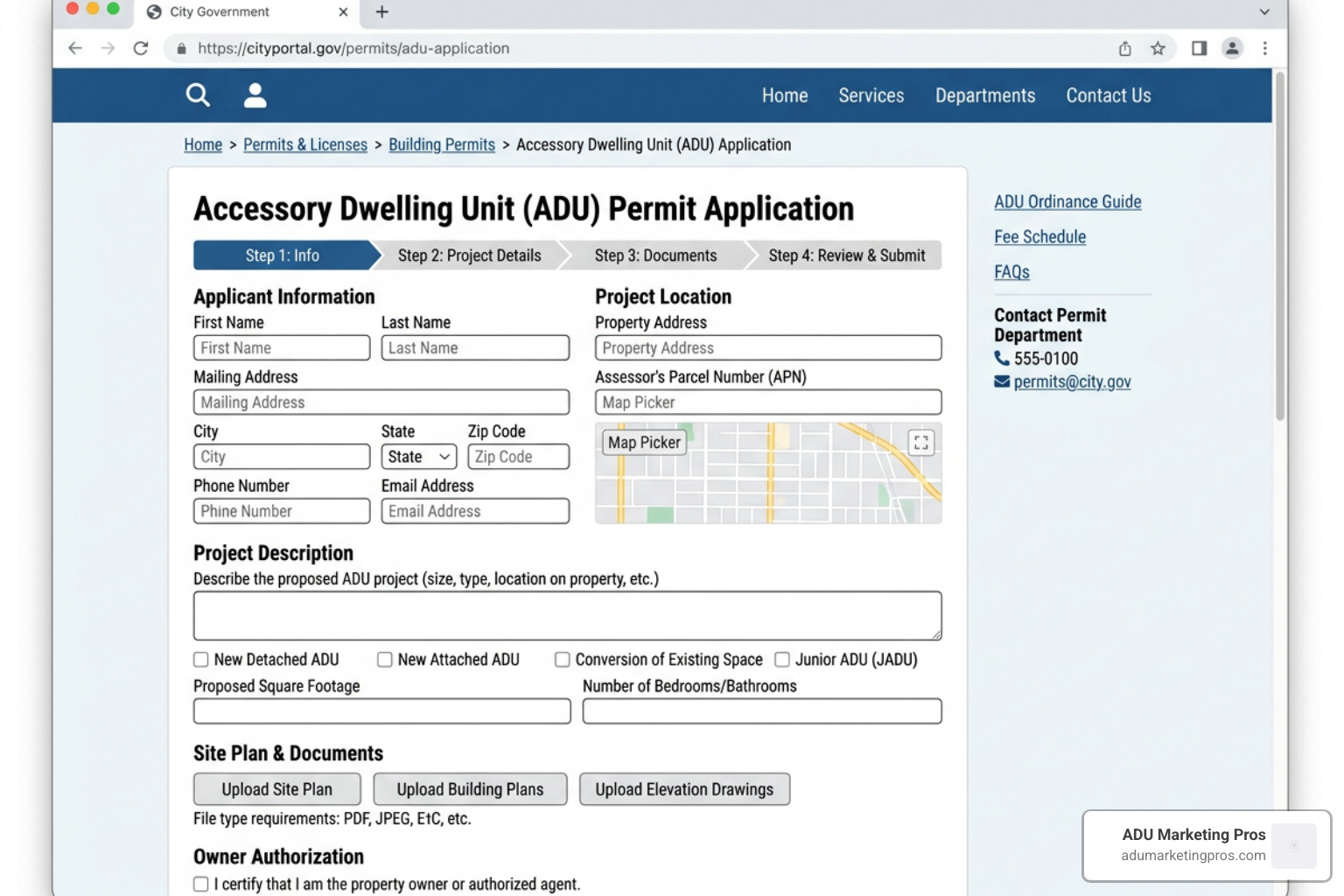Click Permits & Licenses breadcrumb link

[305, 144]
